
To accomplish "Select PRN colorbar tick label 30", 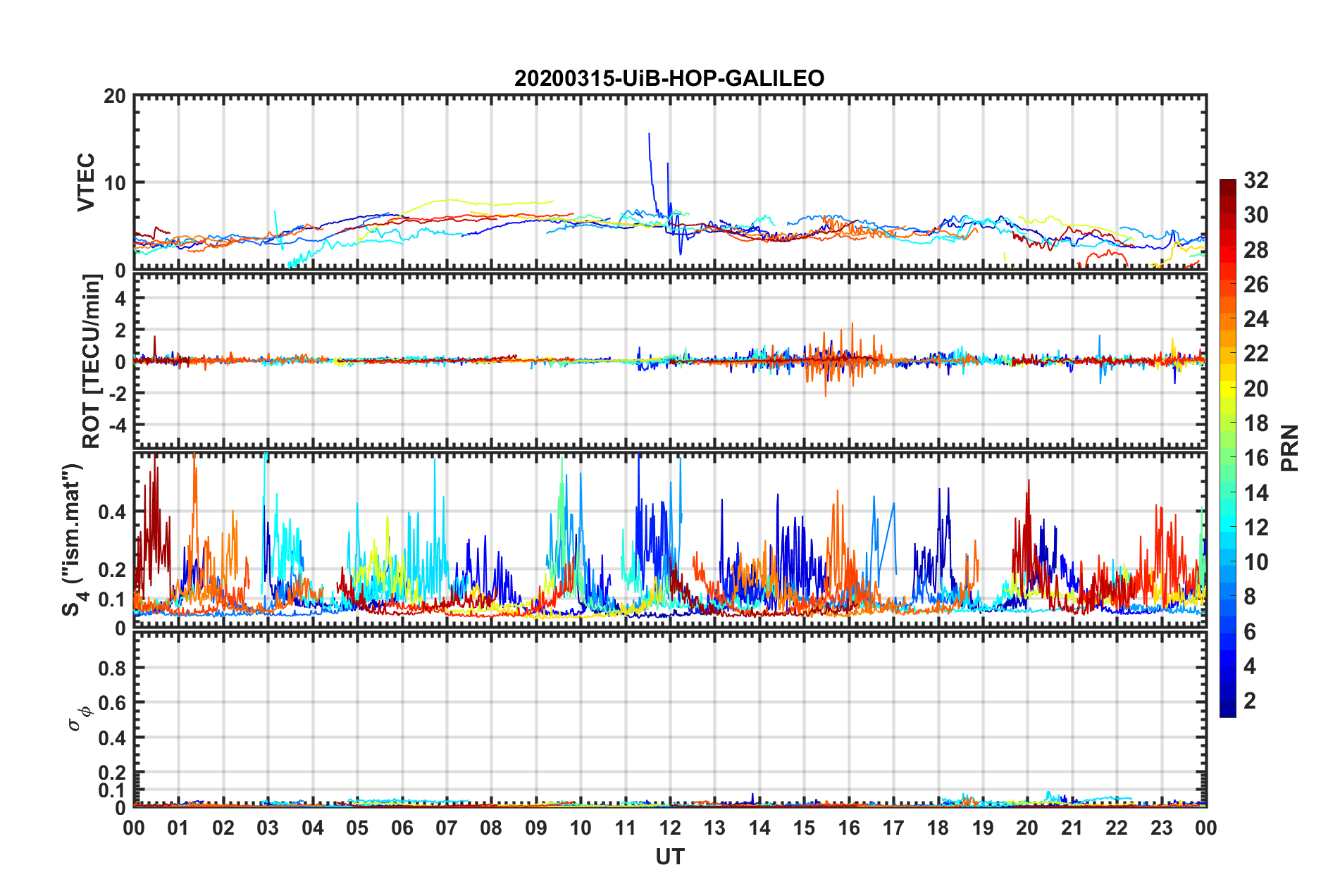I will pos(1256,215).
